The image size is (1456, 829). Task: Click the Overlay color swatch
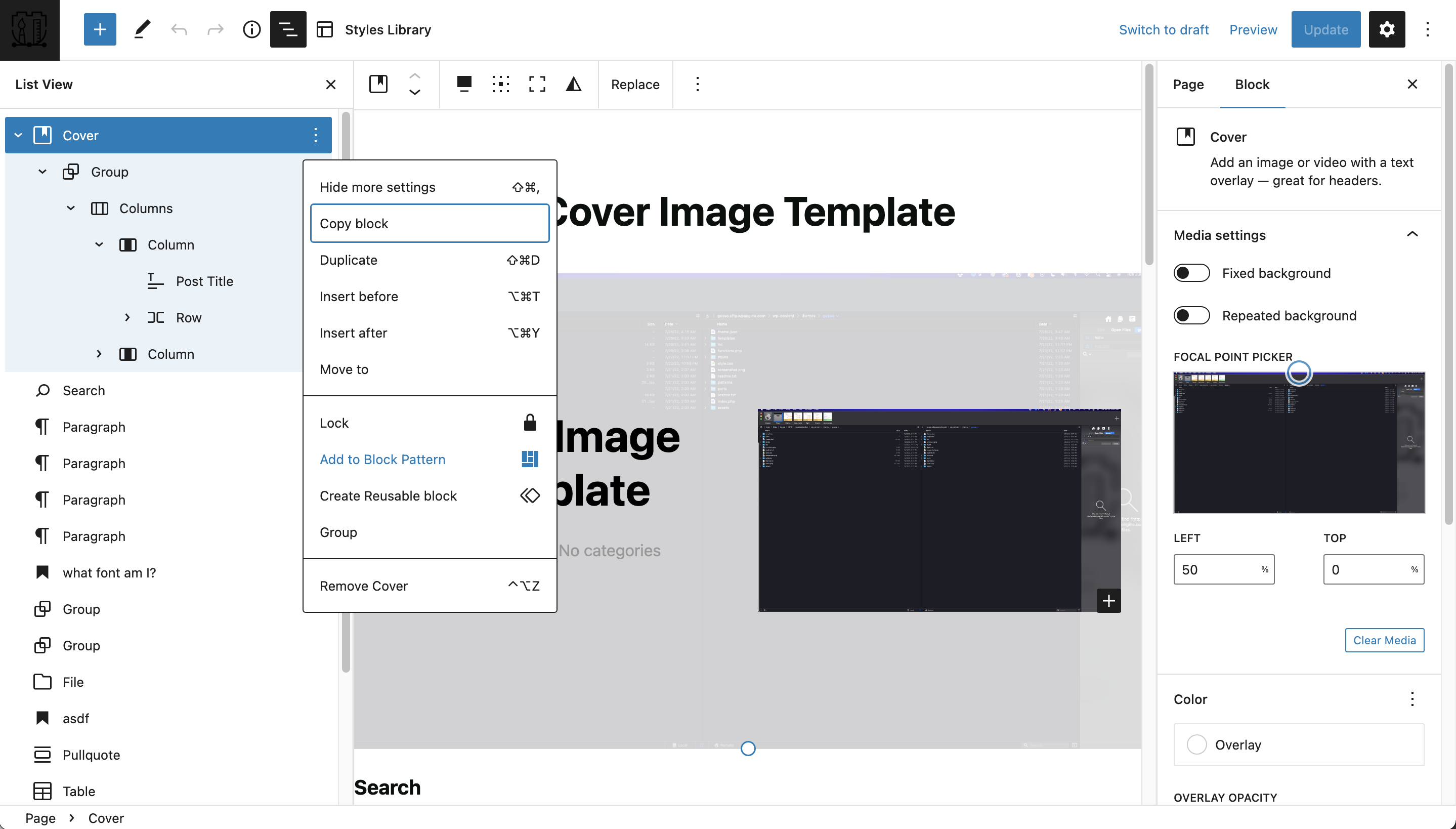click(x=1196, y=744)
